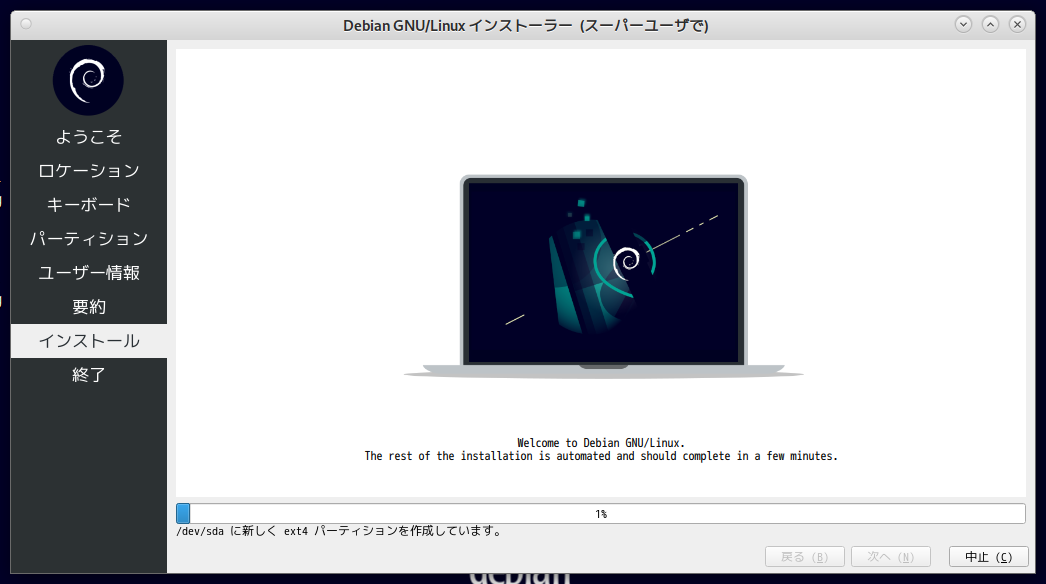Click the disabled 戻る (B) back button
Screen dimensions: 1046x584
tap(805, 557)
